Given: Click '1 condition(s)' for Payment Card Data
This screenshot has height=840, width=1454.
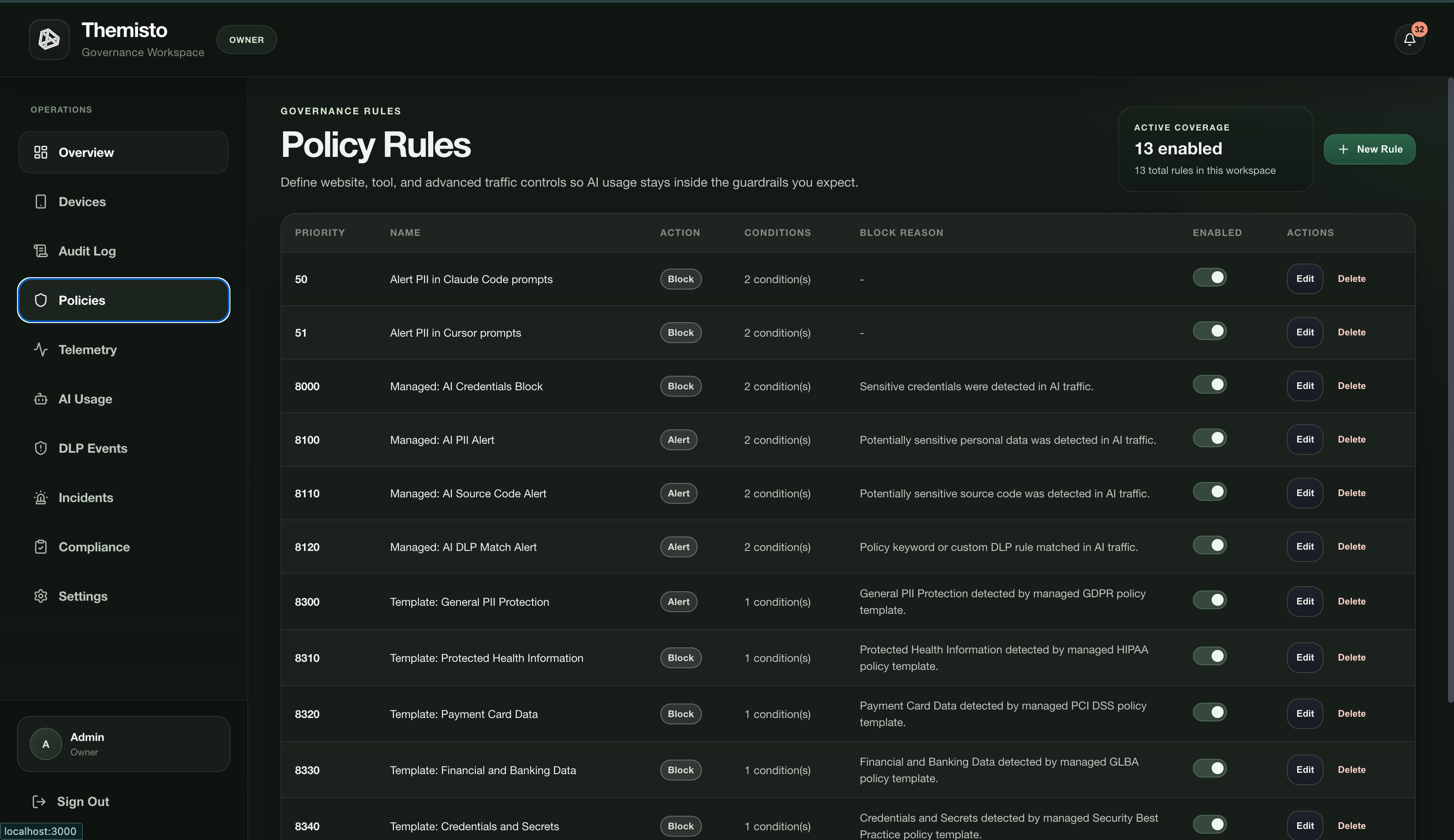Looking at the screenshot, I should tap(777, 714).
